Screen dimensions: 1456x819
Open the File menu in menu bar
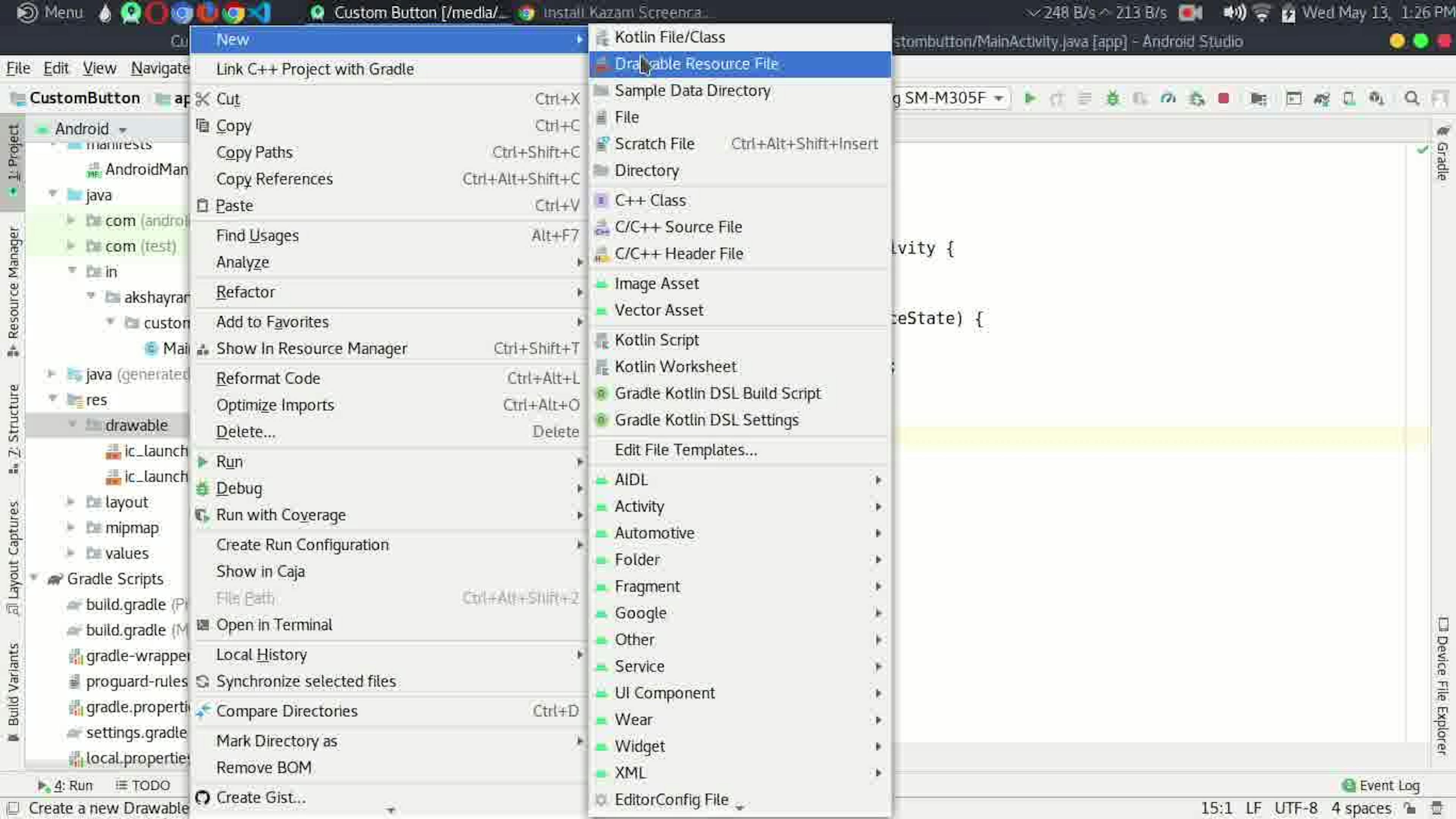click(18, 68)
